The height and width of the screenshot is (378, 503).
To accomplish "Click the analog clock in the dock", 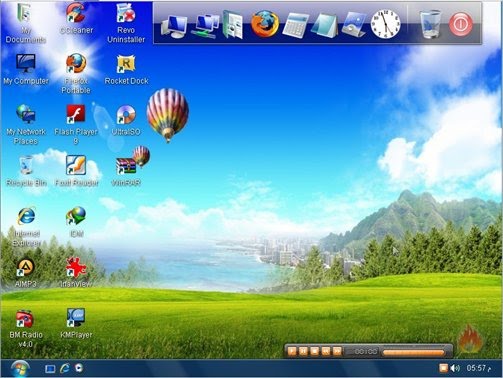I will (386, 24).
